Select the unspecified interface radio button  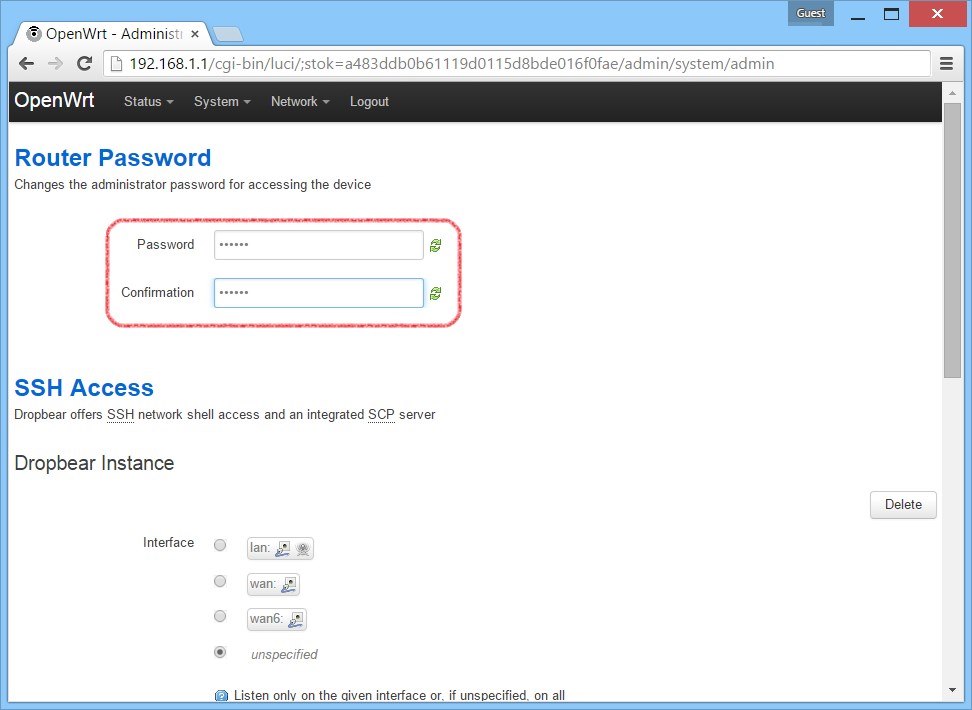tap(220, 652)
